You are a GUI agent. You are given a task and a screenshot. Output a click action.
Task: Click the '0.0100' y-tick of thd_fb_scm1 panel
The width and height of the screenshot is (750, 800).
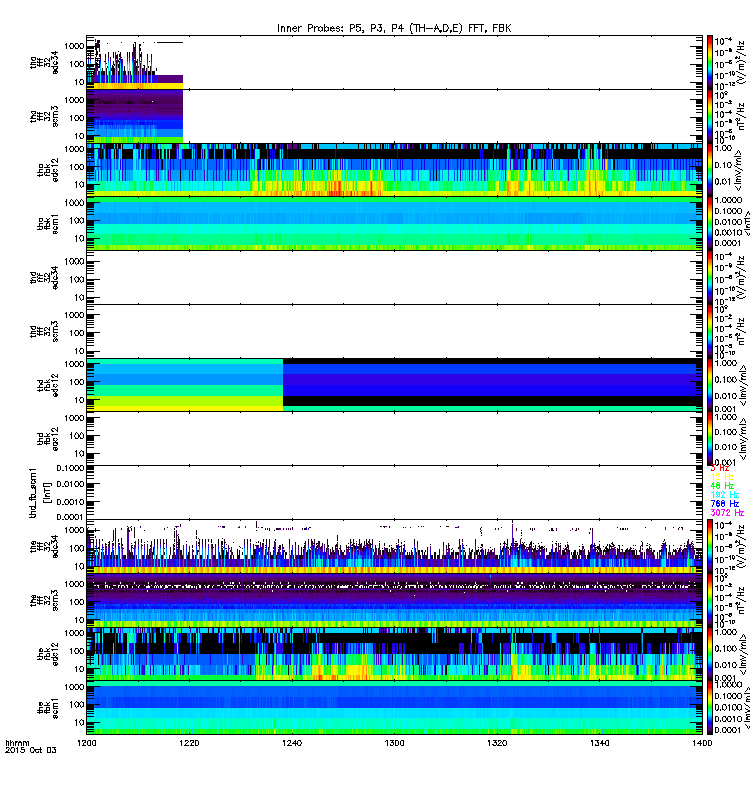[x=70, y=484]
